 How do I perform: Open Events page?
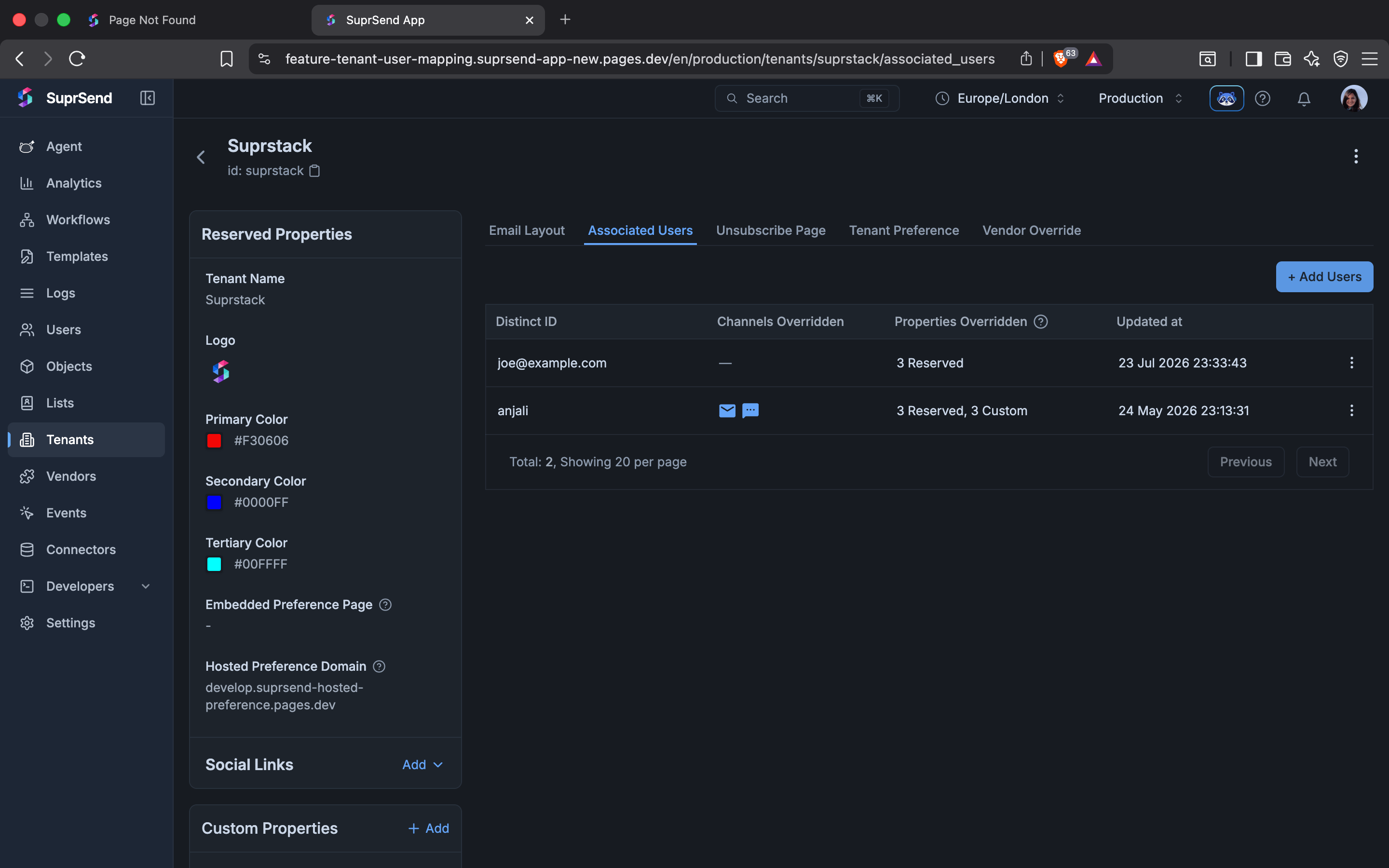86,513
